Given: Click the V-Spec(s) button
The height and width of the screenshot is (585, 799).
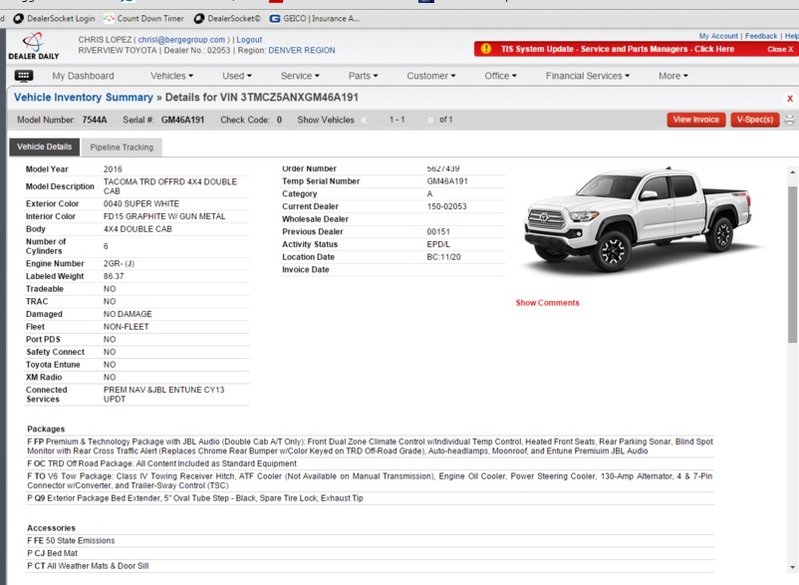Looking at the screenshot, I should [755, 120].
